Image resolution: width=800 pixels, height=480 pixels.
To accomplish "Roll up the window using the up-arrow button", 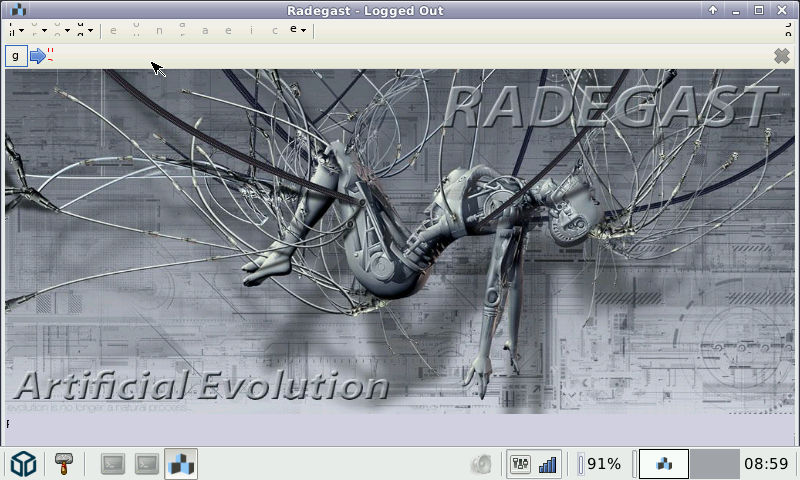I will tap(713, 10).
